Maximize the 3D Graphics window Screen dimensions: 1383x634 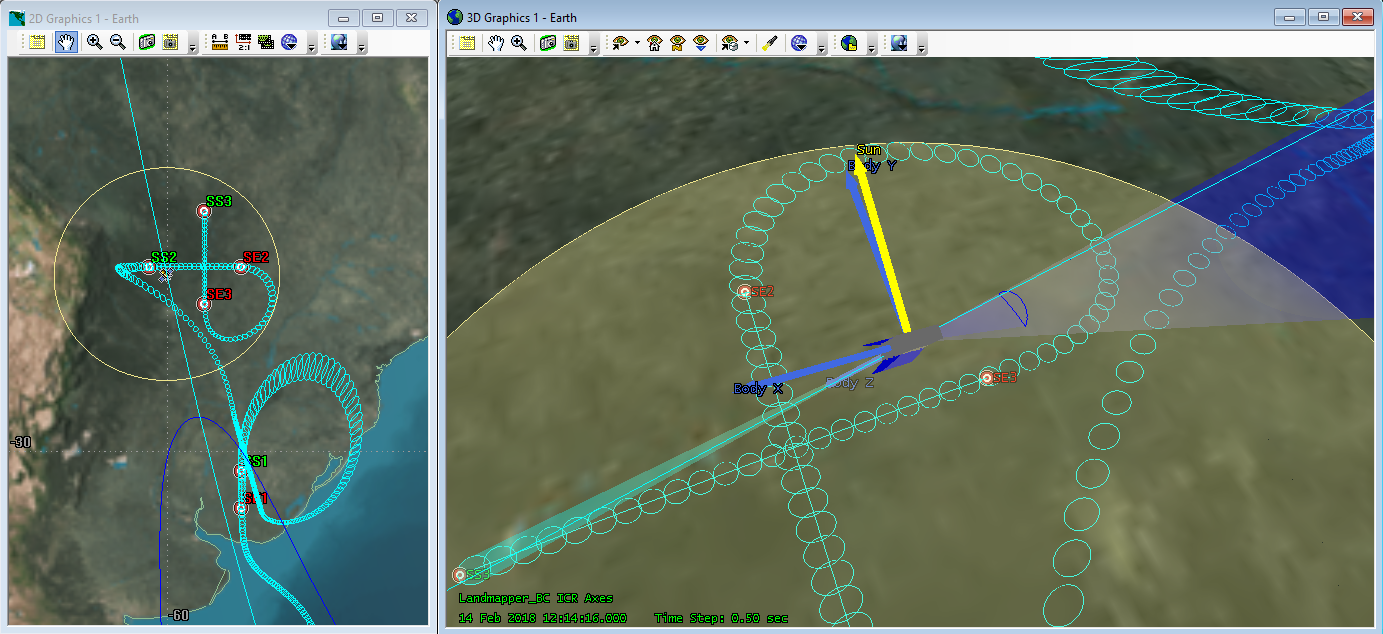(x=1323, y=17)
